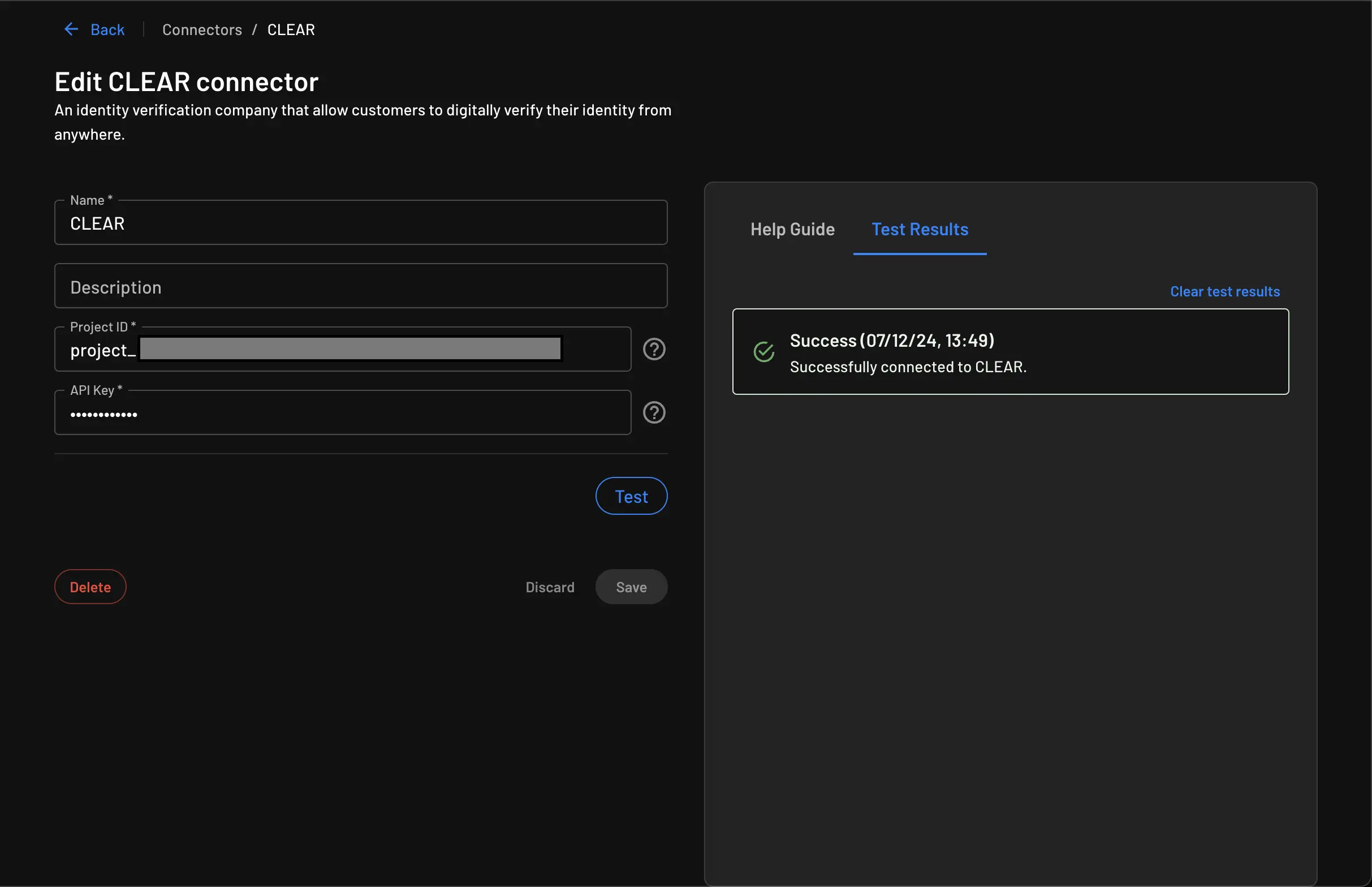
Task: Delete the CLEAR connector
Action: point(90,587)
